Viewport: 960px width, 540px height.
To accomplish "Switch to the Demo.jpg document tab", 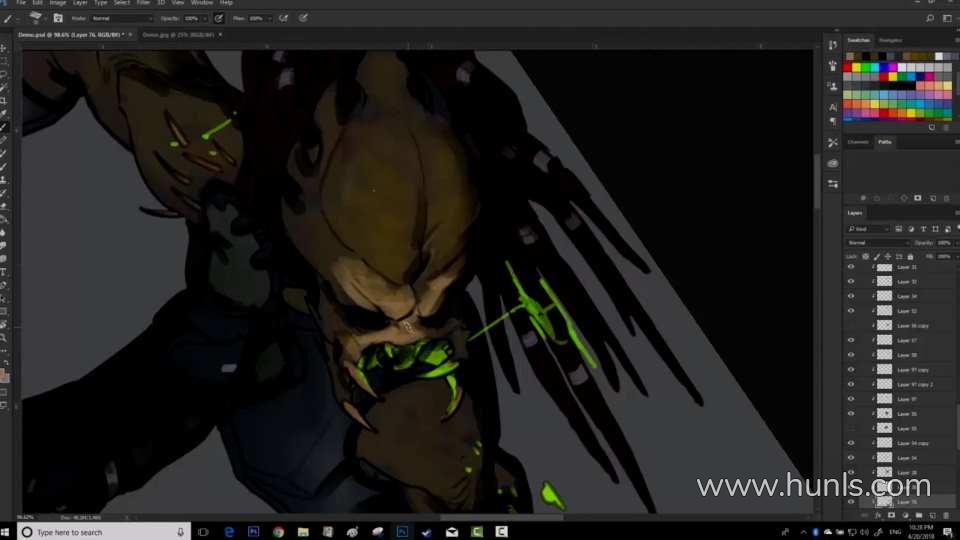I will [x=178, y=35].
